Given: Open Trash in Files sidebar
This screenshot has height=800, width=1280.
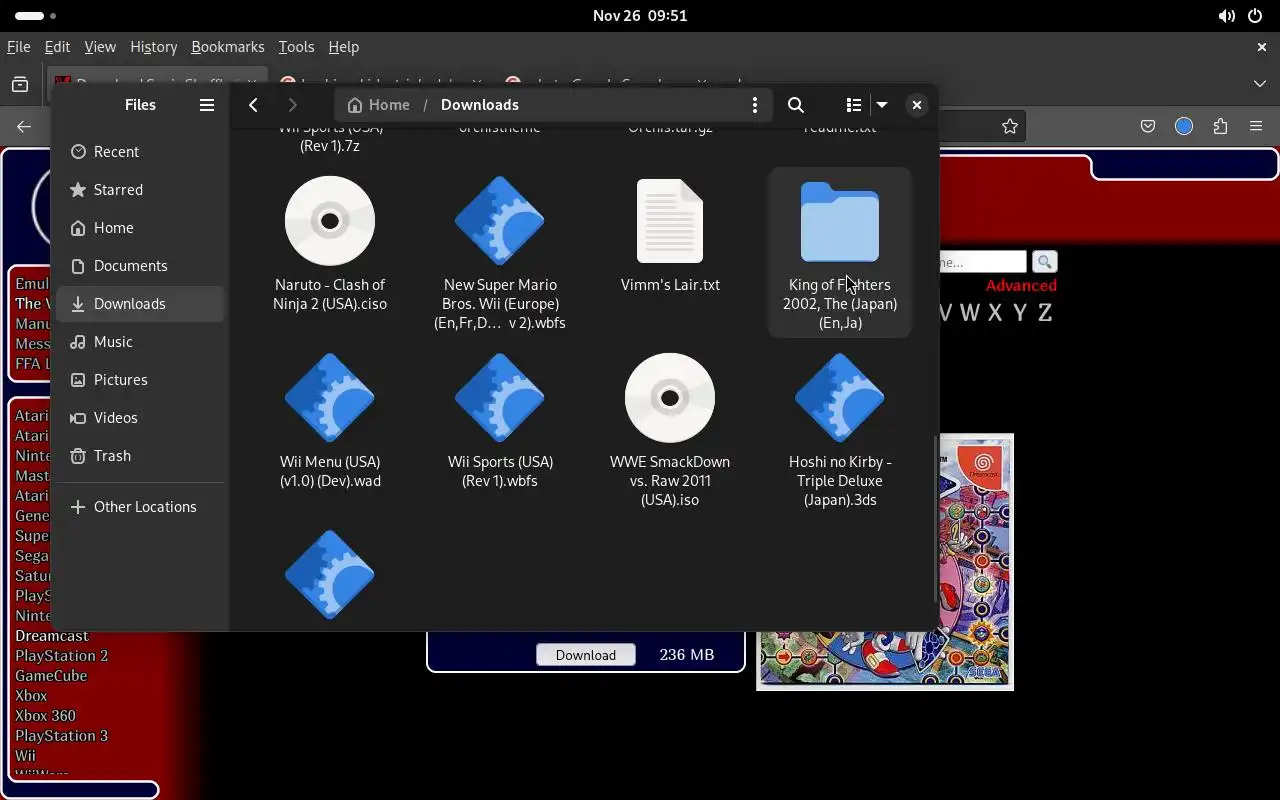Looking at the screenshot, I should click(x=140, y=456).
